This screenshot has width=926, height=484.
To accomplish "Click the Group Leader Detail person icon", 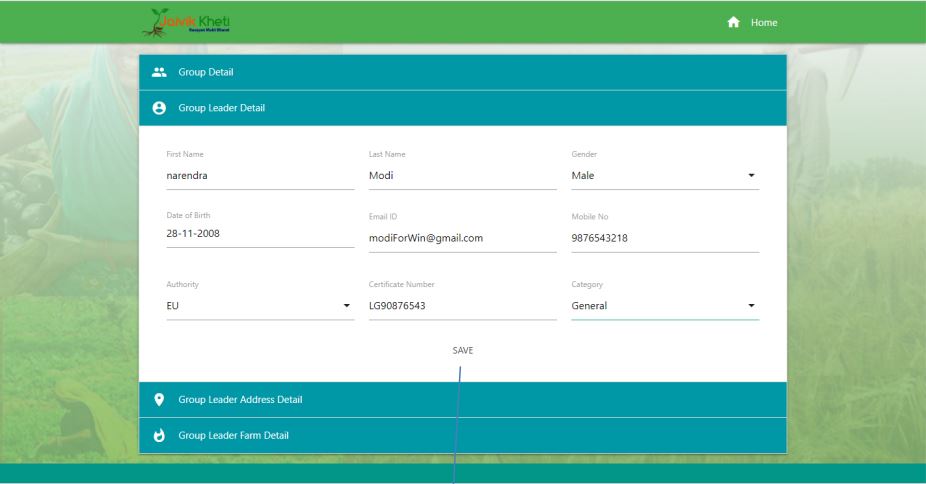I will click(x=158, y=108).
